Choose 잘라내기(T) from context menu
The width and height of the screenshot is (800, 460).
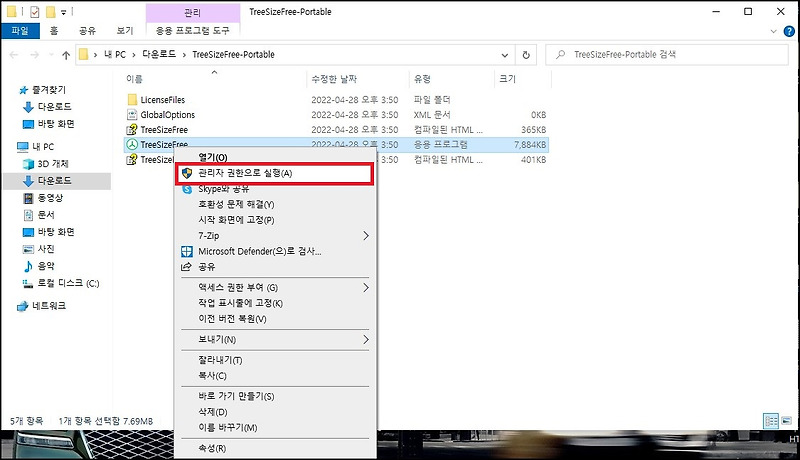pyautogui.click(x=275, y=361)
